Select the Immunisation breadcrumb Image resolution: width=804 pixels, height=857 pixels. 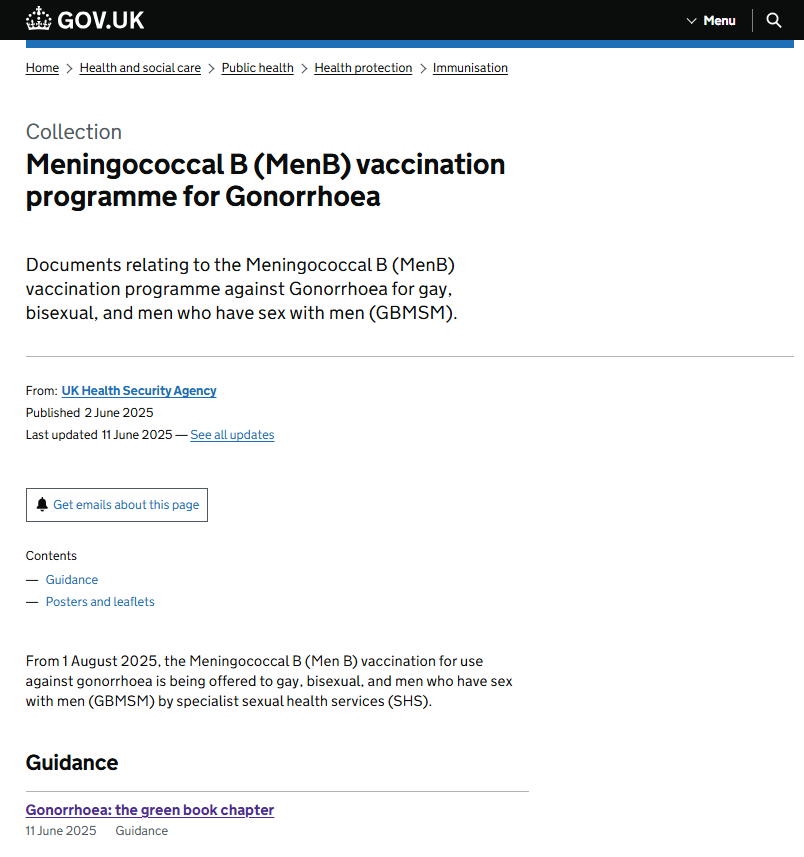470,68
